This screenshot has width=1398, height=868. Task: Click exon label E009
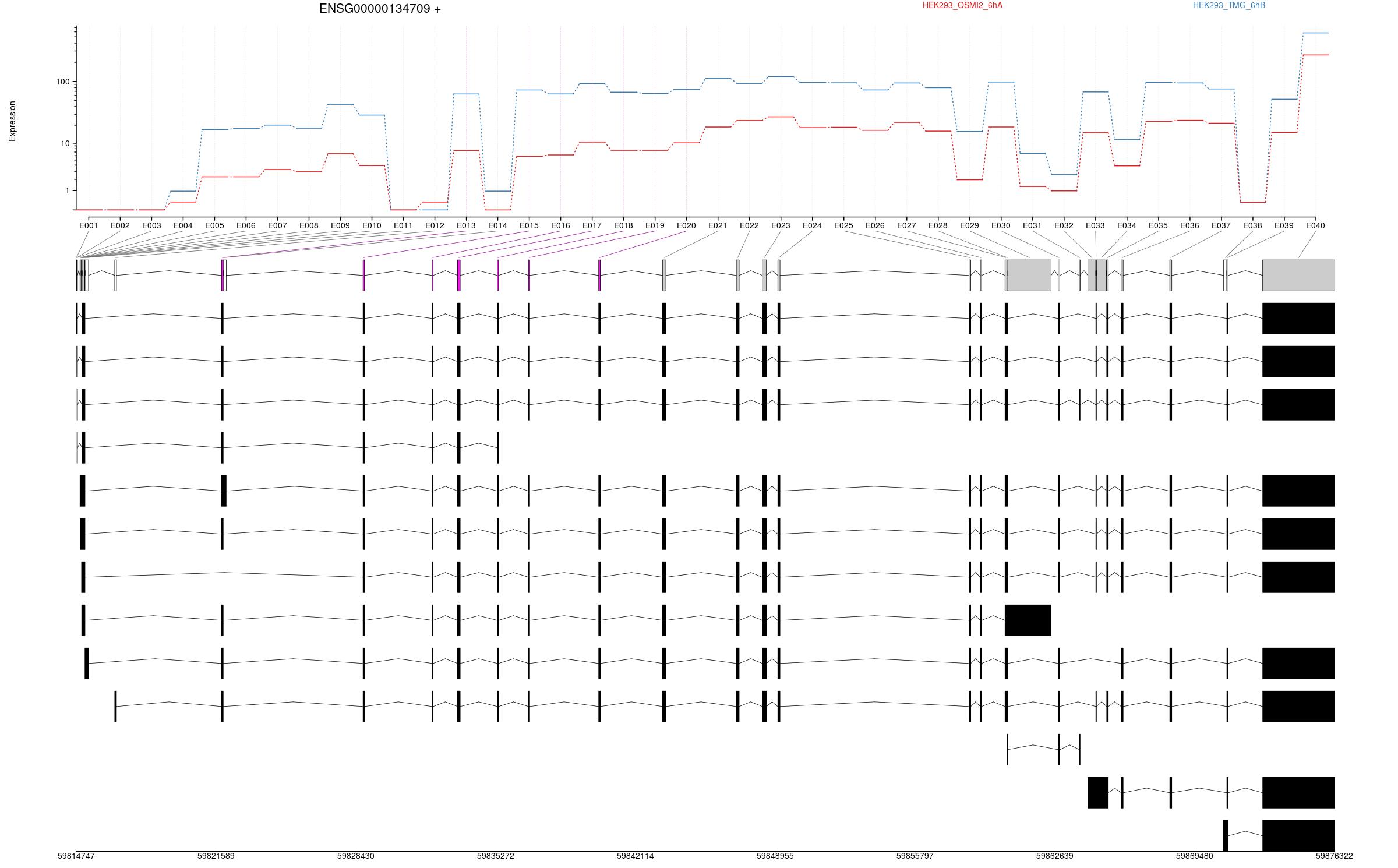click(340, 225)
